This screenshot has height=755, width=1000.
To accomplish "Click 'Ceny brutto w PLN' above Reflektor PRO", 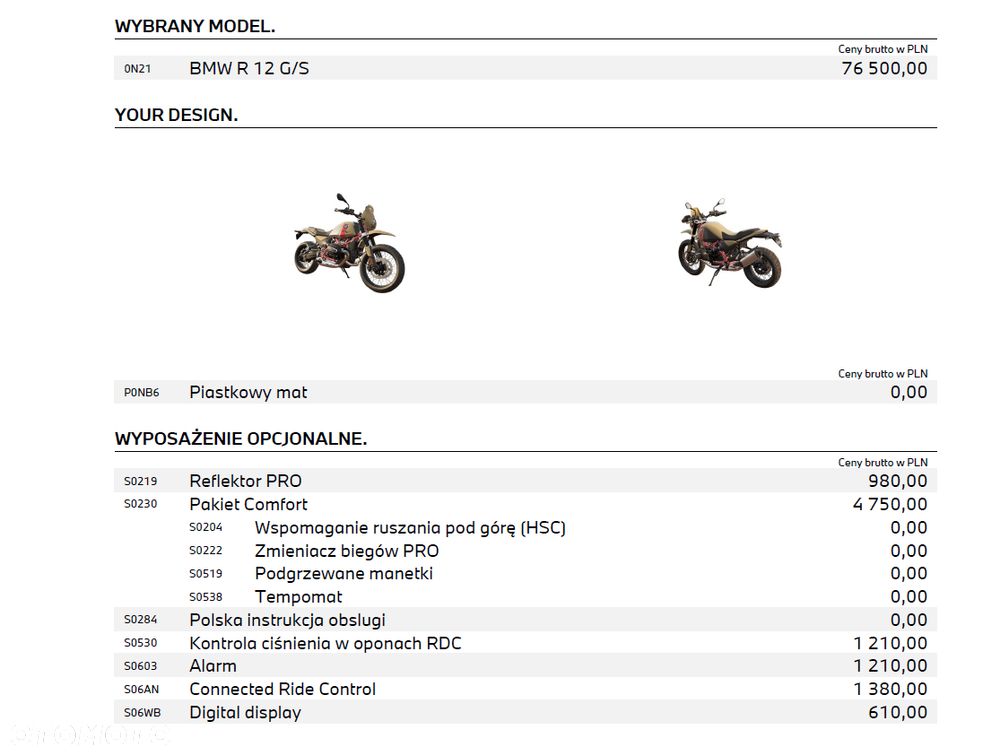I will pyautogui.click(x=883, y=462).
